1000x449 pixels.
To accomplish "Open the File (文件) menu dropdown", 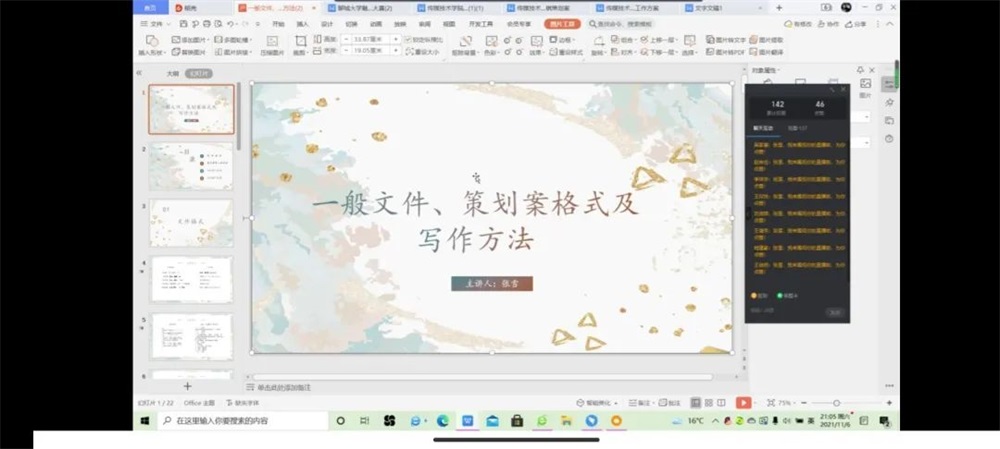I will pyautogui.click(x=156, y=23).
